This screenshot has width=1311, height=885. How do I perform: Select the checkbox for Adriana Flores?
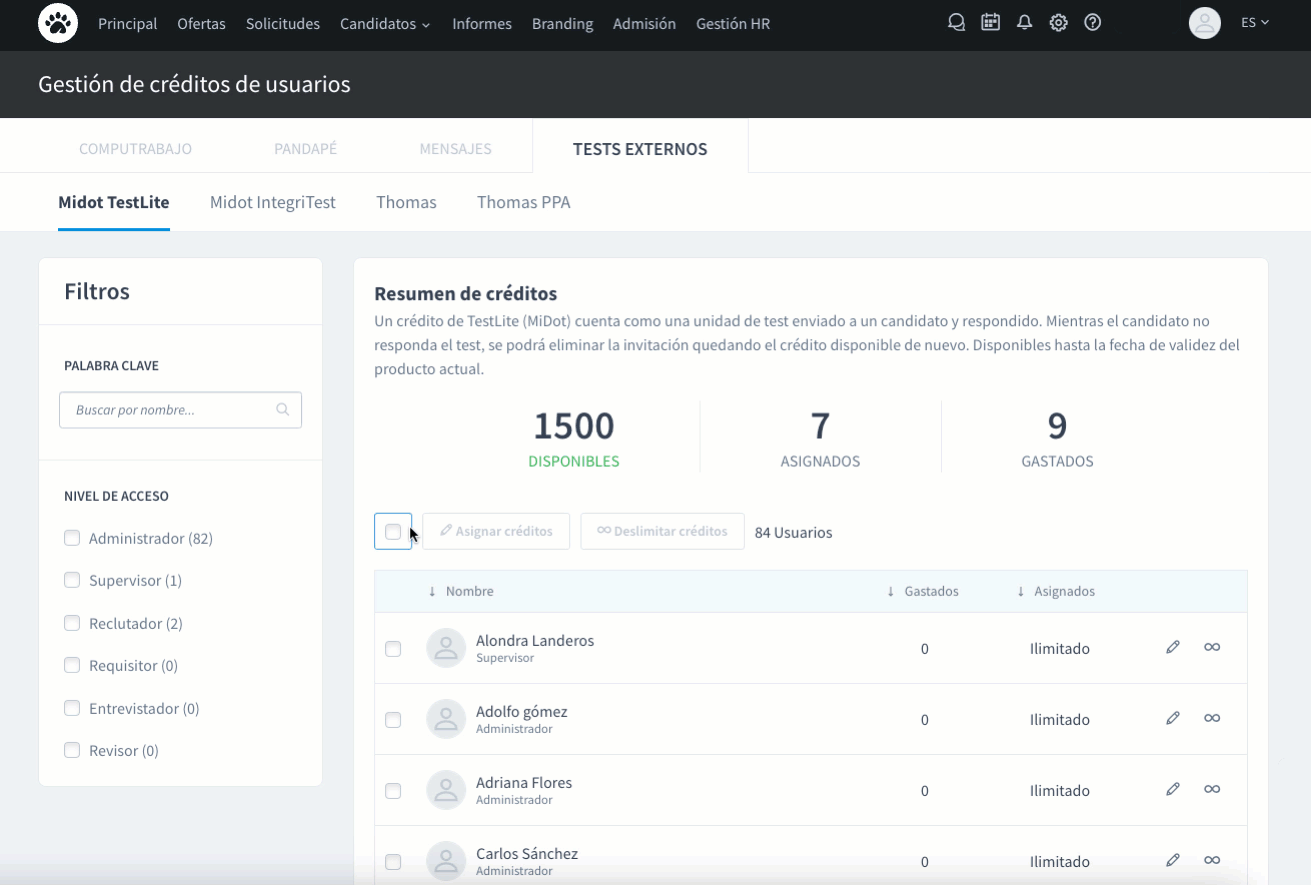pyautogui.click(x=393, y=791)
